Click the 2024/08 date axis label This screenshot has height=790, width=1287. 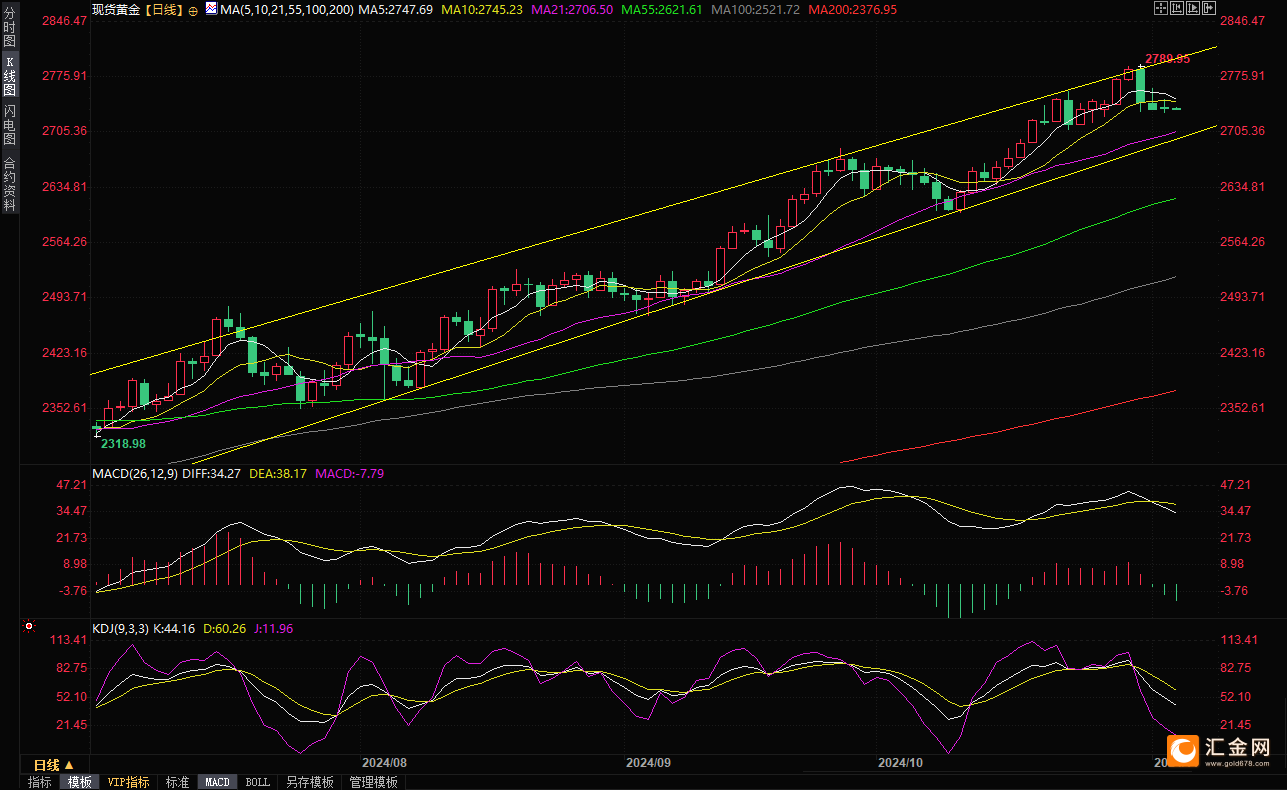[x=385, y=762]
